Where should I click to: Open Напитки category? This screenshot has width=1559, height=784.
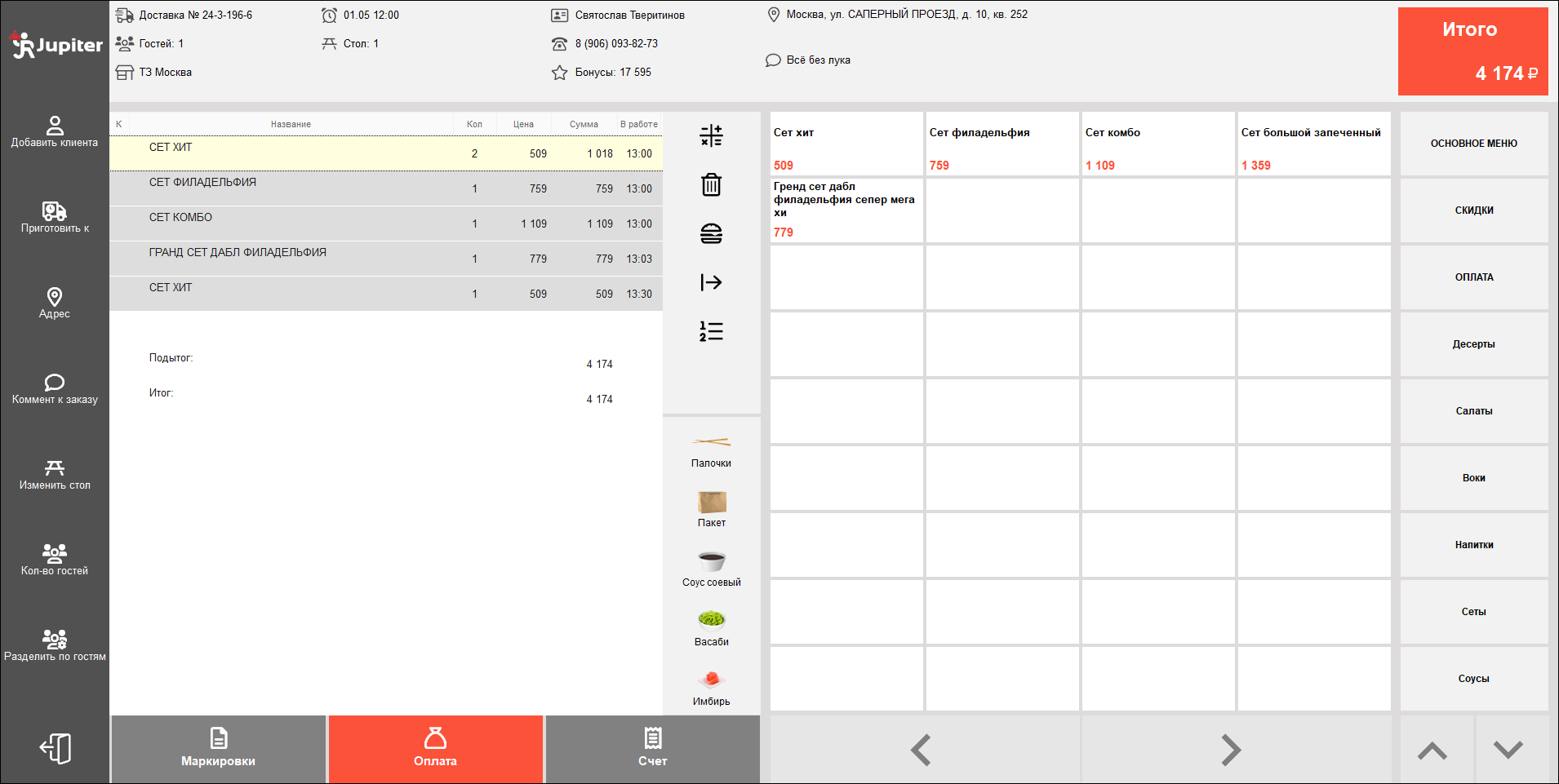tap(1474, 545)
